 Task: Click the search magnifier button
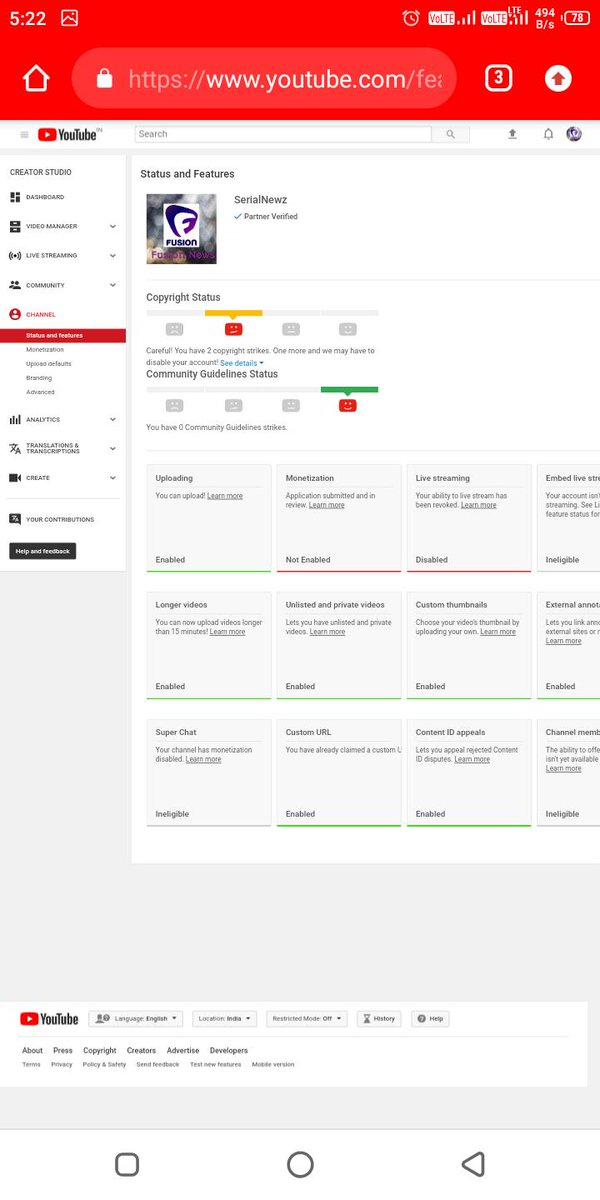click(450, 134)
